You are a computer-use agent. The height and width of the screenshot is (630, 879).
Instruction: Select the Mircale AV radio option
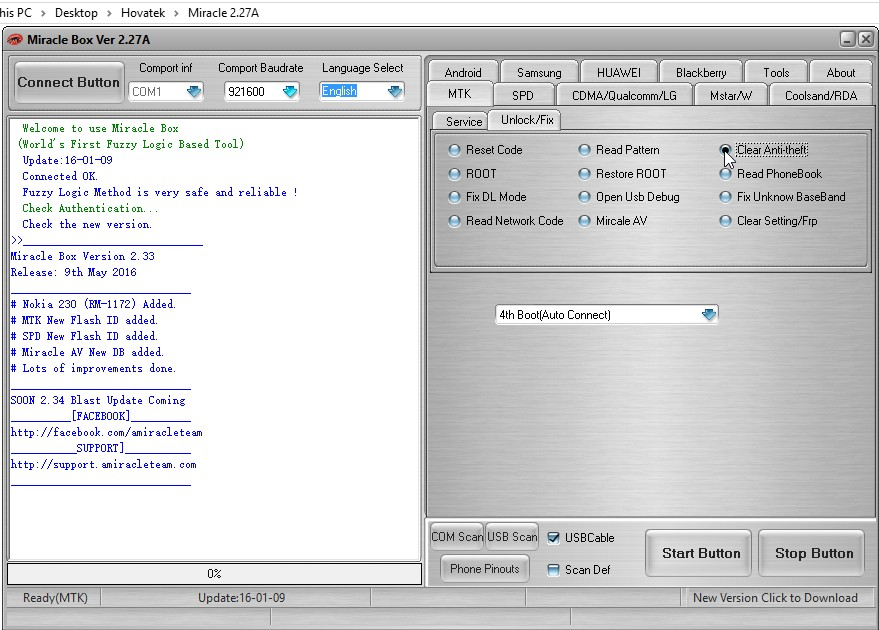pos(613,221)
